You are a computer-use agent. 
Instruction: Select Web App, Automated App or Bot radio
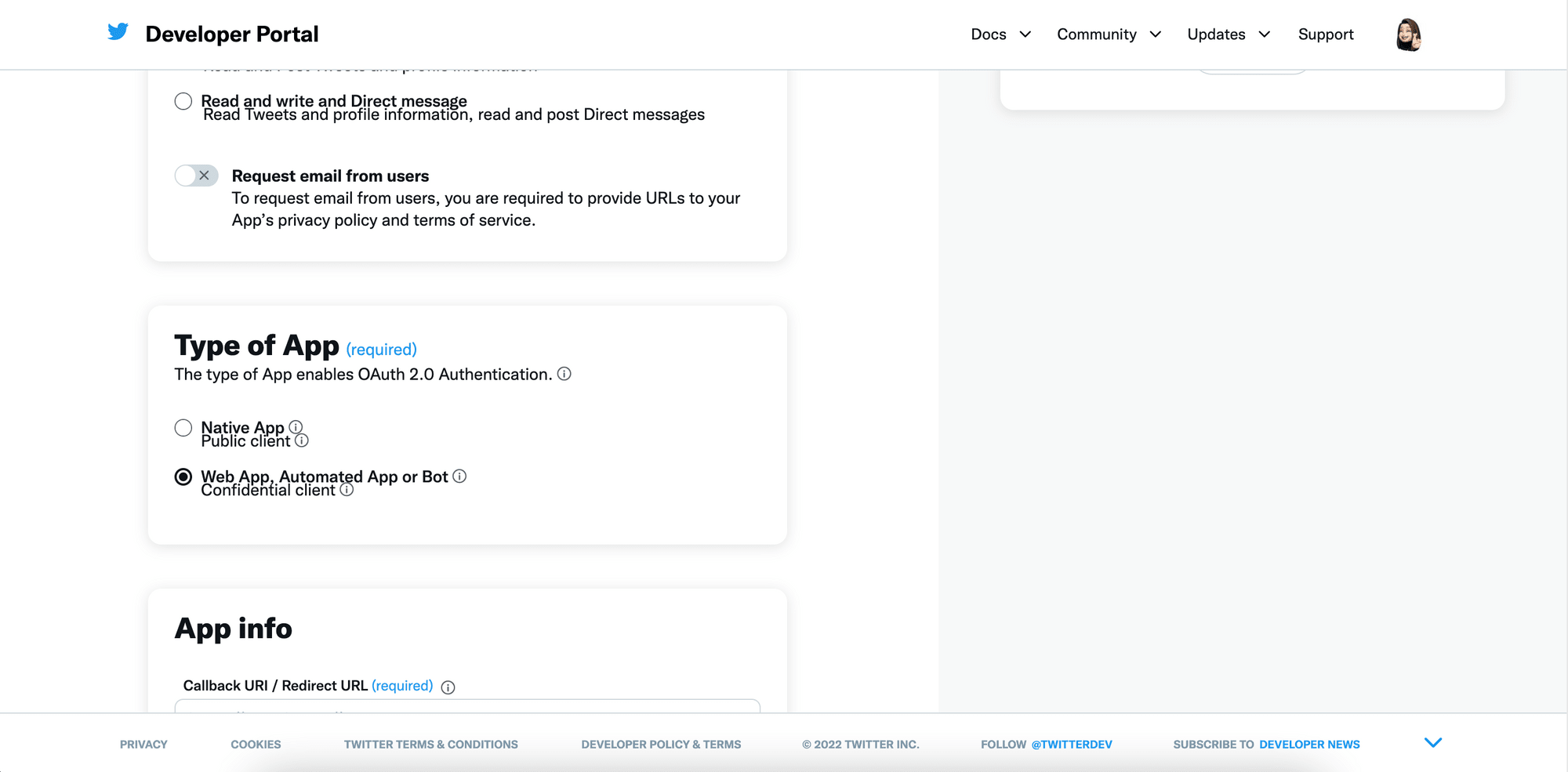tap(183, 477)
